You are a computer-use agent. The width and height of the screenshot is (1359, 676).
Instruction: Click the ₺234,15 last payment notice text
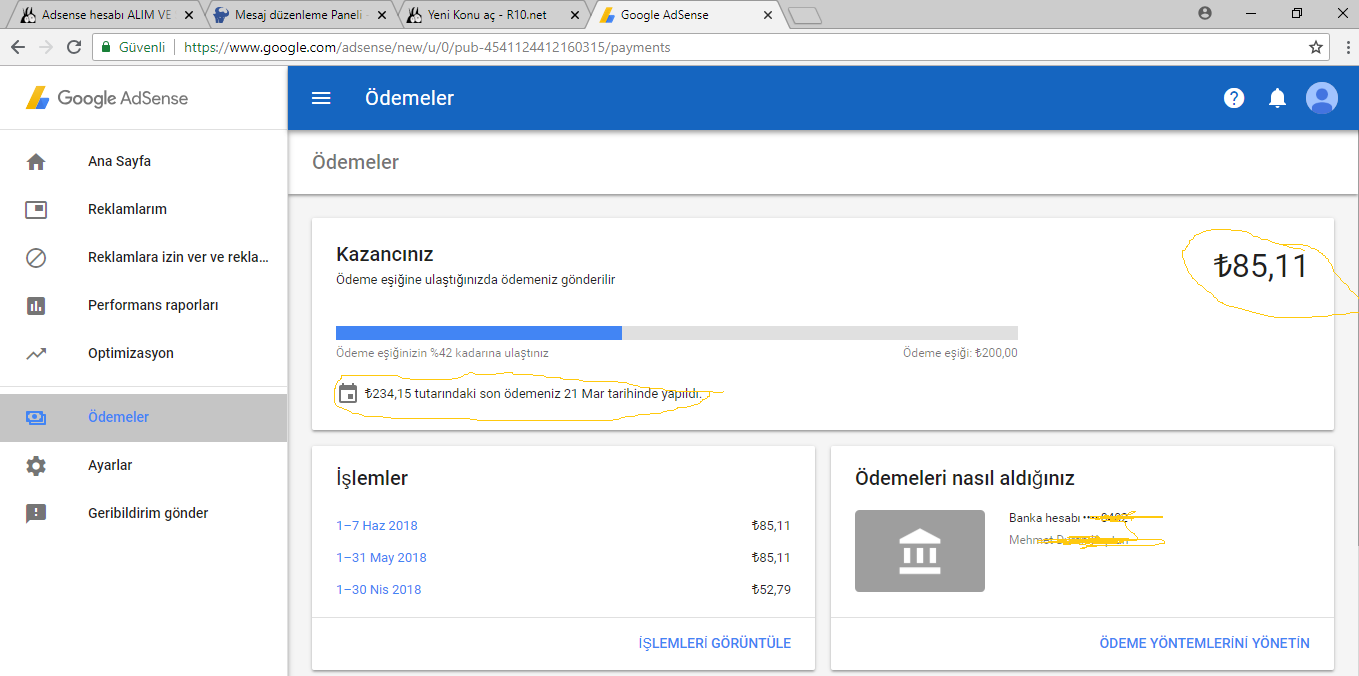click(x=533, y=393)
